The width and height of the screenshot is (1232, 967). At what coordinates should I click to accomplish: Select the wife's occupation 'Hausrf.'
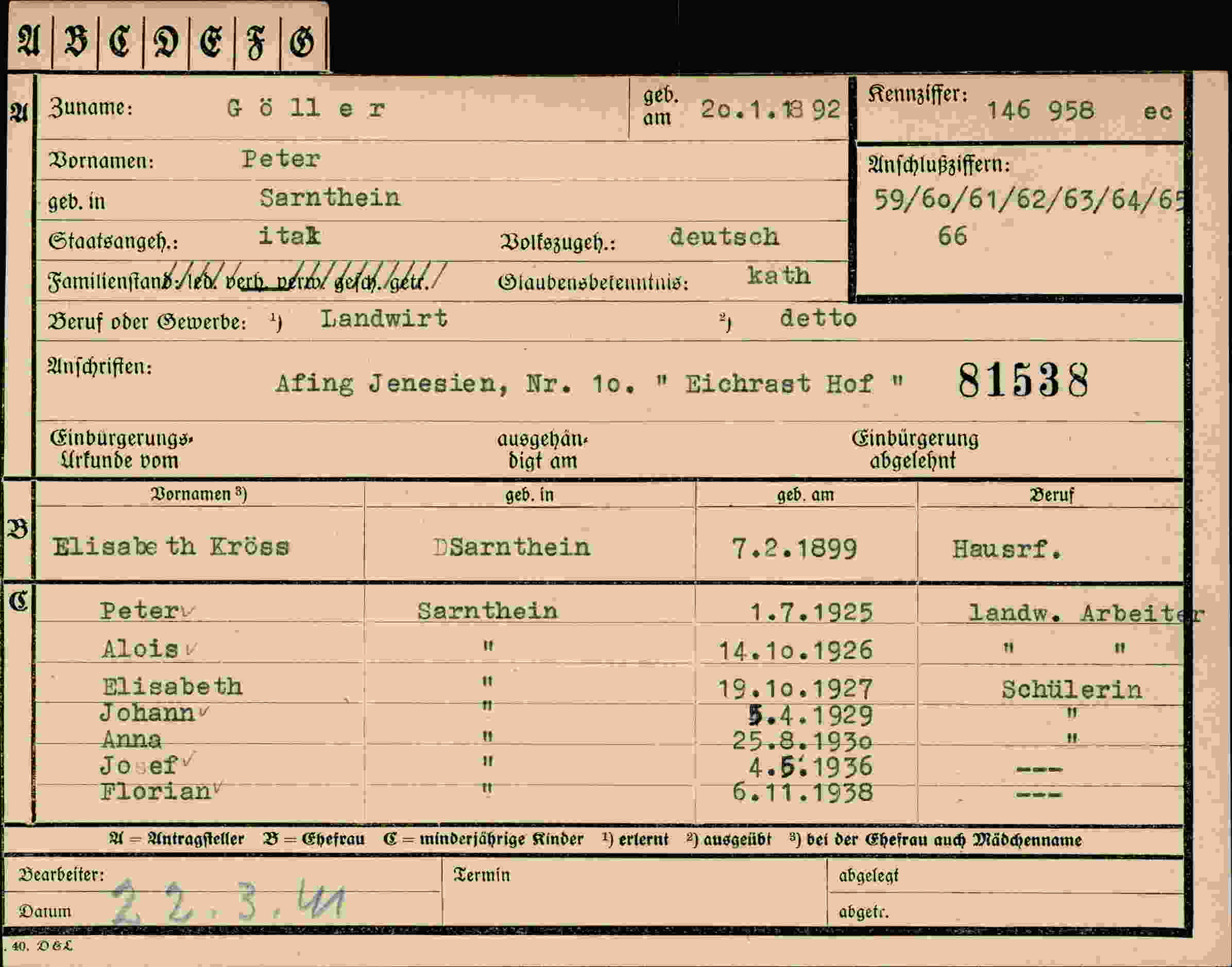click(1006, 549)
